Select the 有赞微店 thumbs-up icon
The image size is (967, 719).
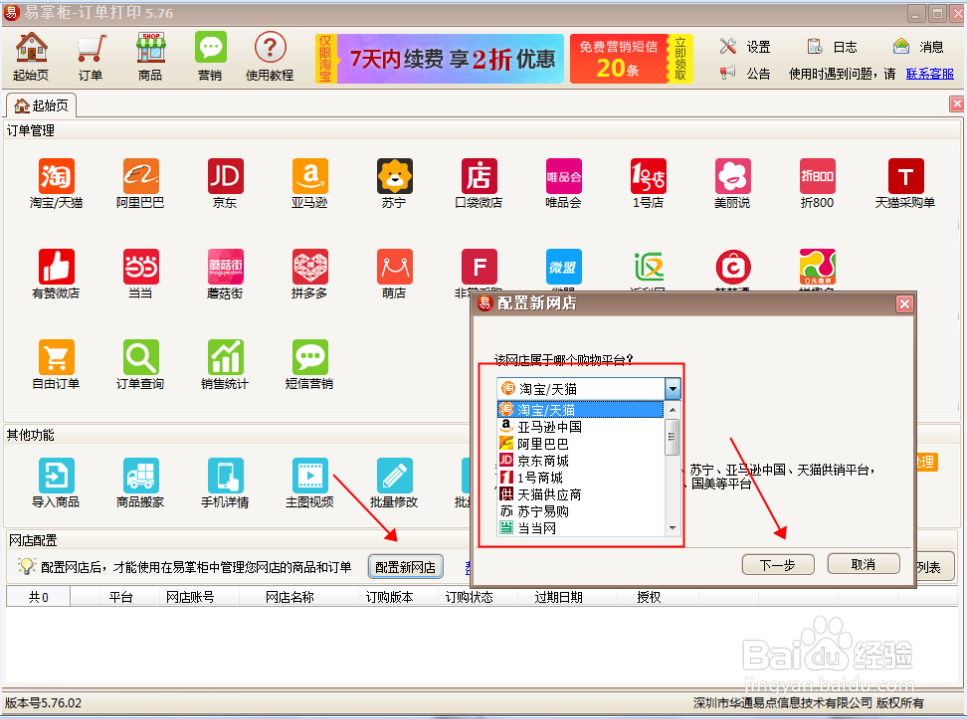click(56, 266)
